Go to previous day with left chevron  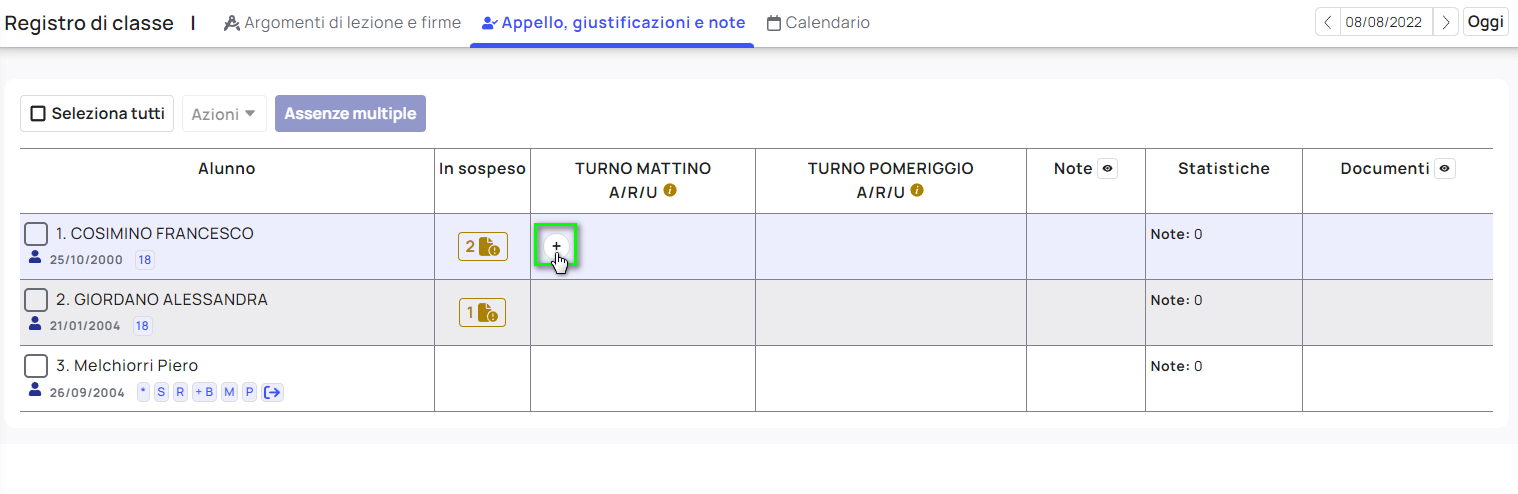click(1328, 22)
